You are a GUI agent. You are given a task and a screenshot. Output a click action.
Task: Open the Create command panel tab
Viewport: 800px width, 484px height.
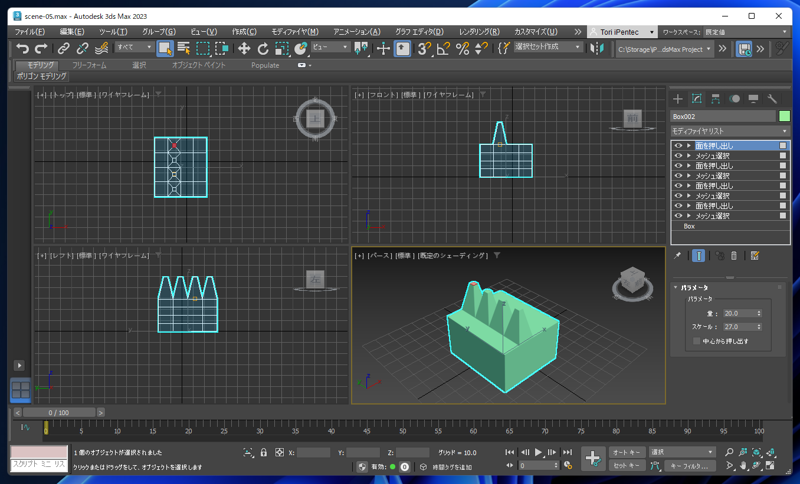pos(678,98)
